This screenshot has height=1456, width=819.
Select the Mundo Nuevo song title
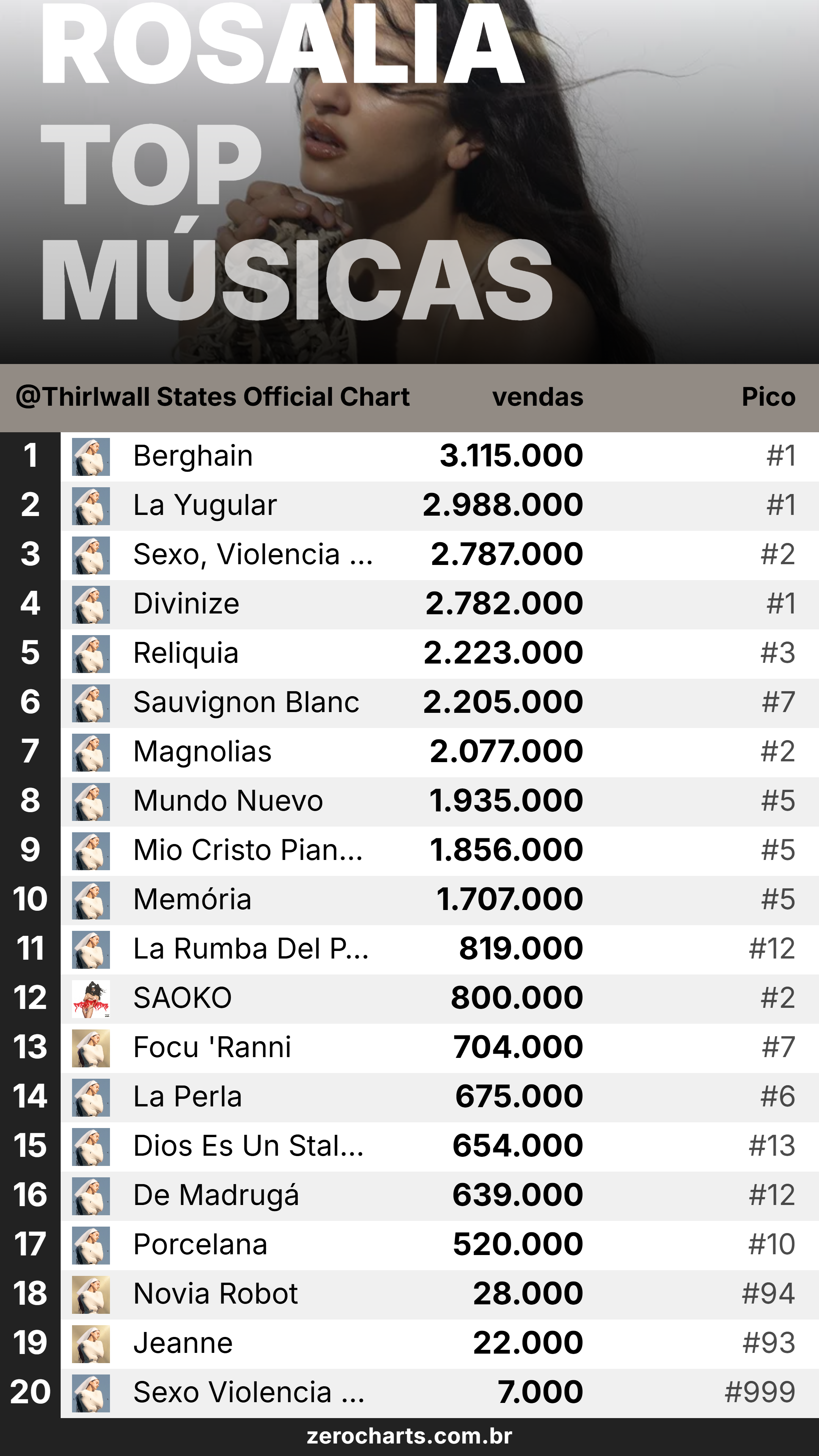pos(228,801)
